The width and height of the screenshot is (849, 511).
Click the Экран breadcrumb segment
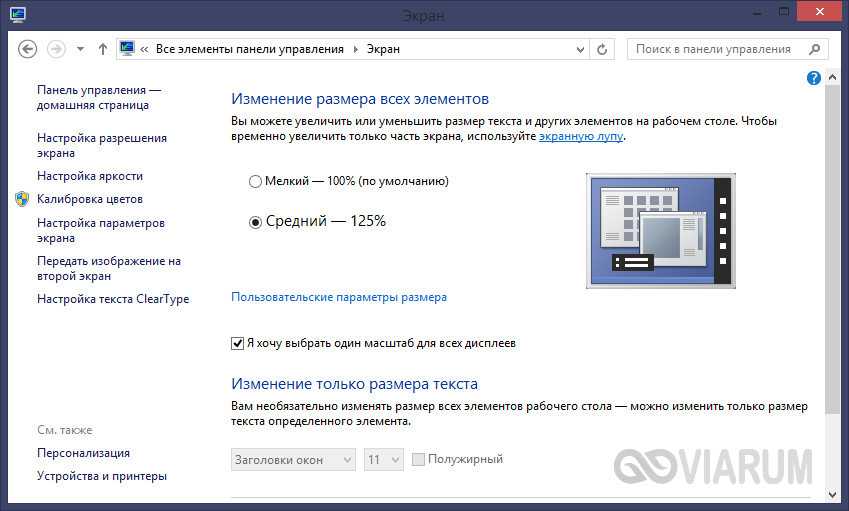pyautogui.click(x=383, y=49)
